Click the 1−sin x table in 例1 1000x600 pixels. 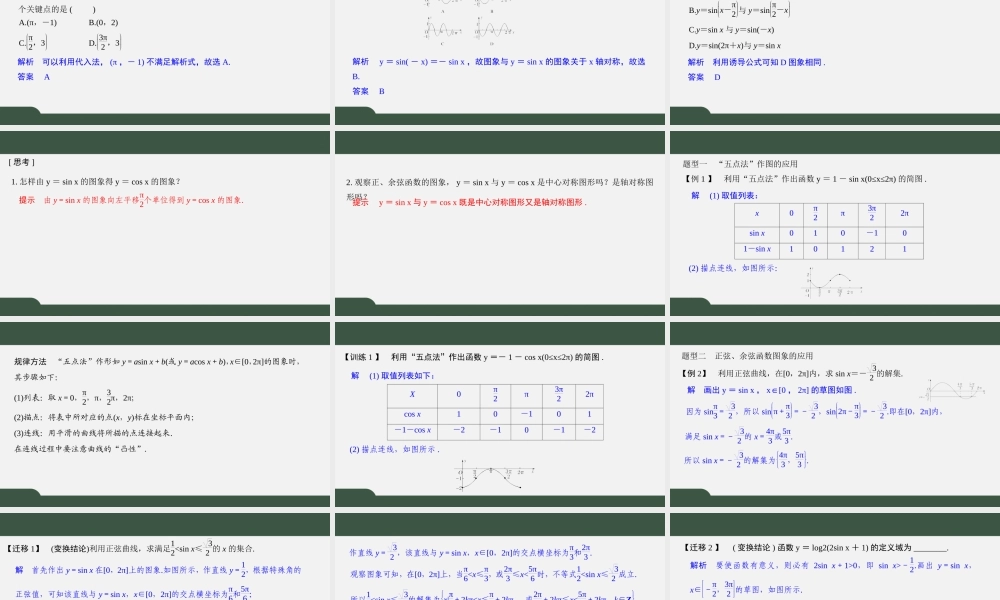(x=828, y=231)
